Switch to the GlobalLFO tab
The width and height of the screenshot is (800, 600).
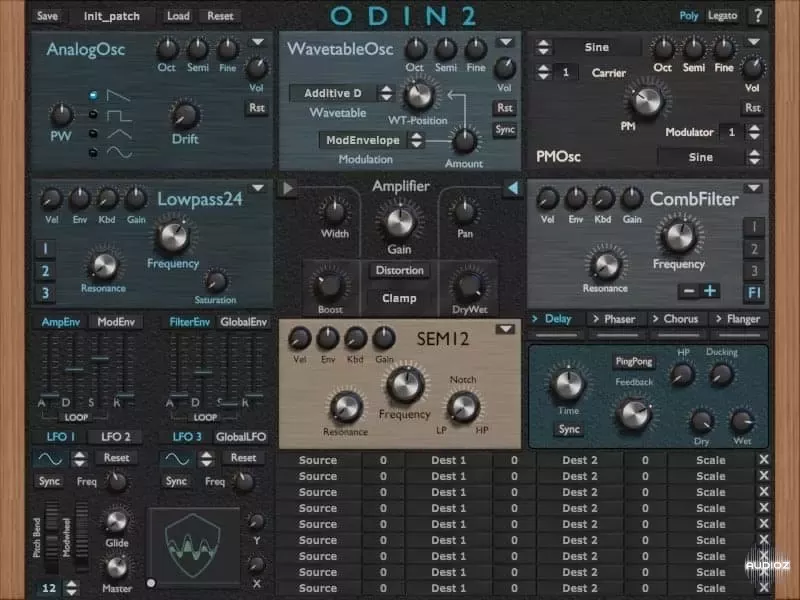tap(241, 437)
